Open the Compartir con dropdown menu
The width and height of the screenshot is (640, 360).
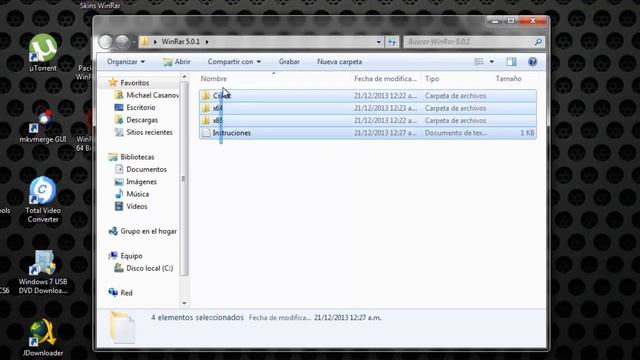coord(234,62)
